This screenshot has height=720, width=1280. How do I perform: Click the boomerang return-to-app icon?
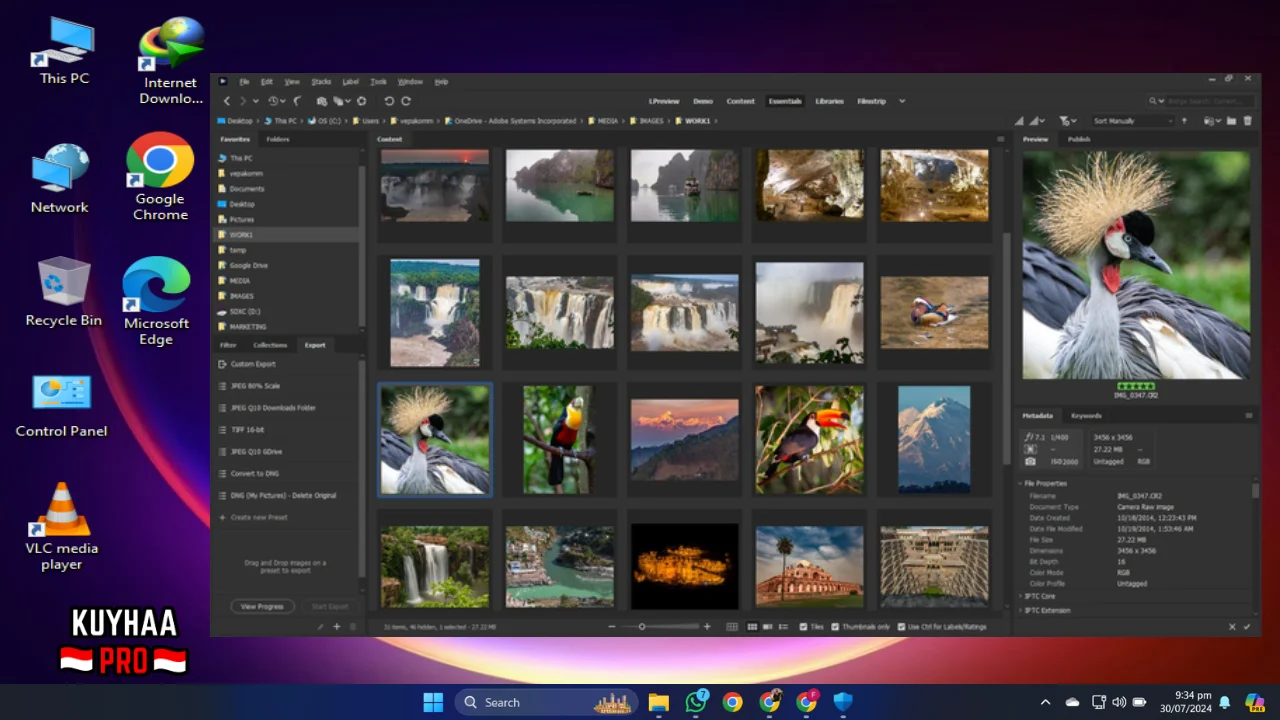coord(297,101)
